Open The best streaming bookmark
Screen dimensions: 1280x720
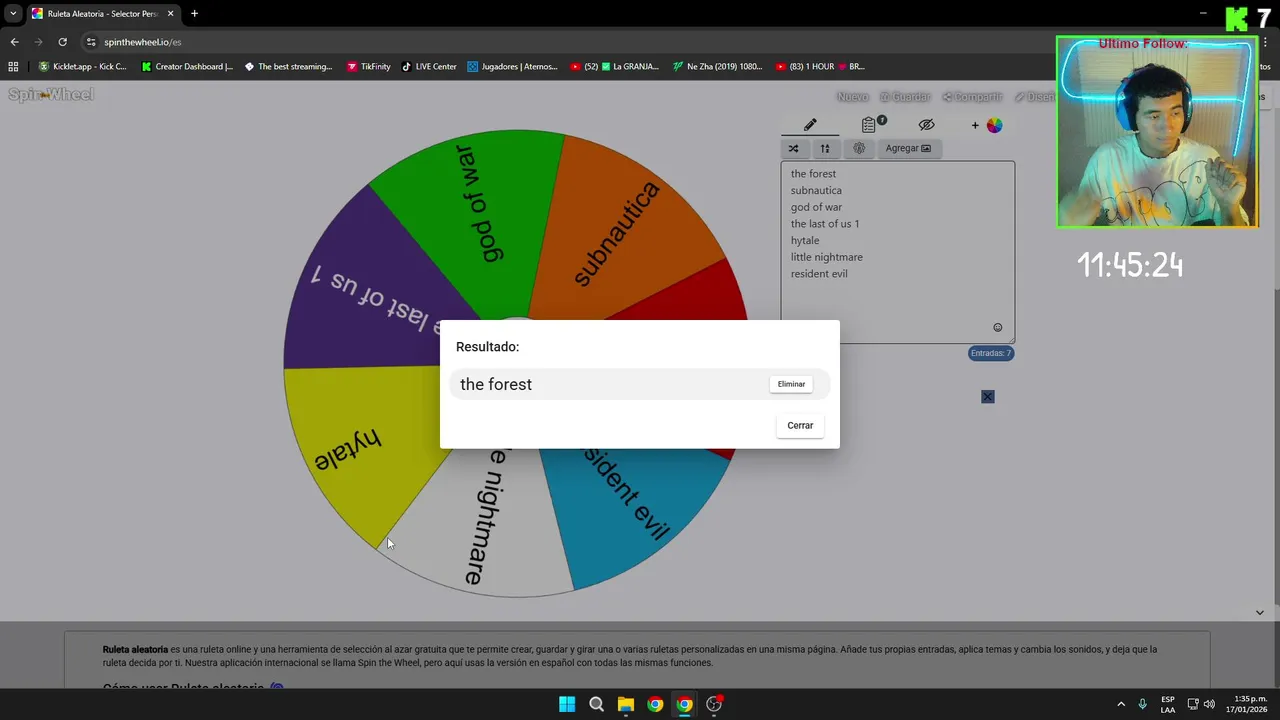(x=289, y=67)
